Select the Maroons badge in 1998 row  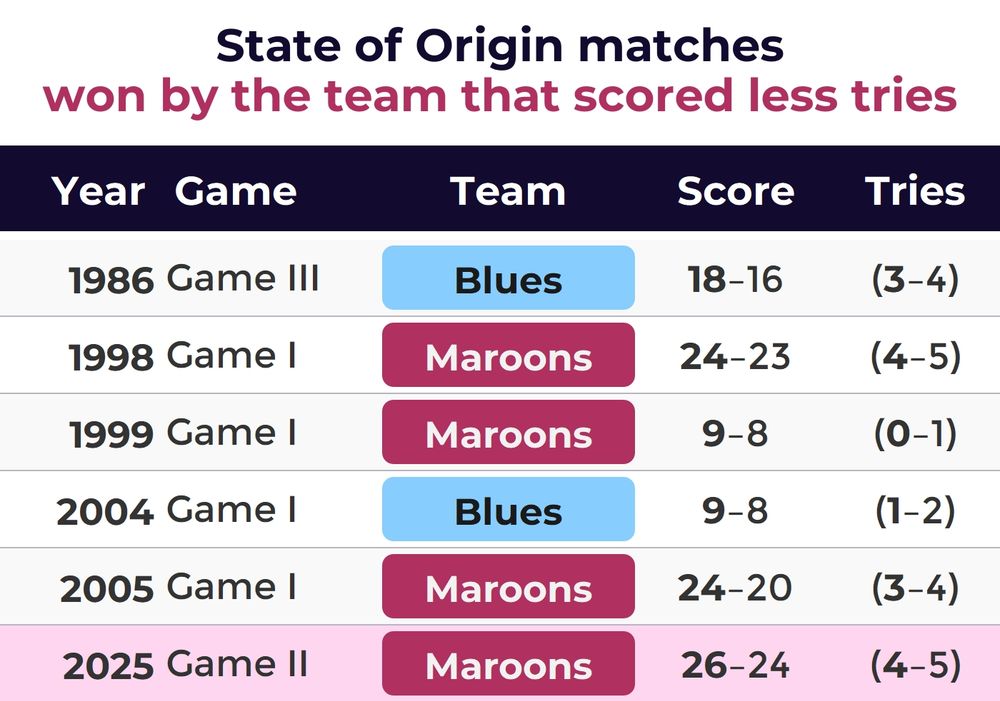click(x=508, y=355)
